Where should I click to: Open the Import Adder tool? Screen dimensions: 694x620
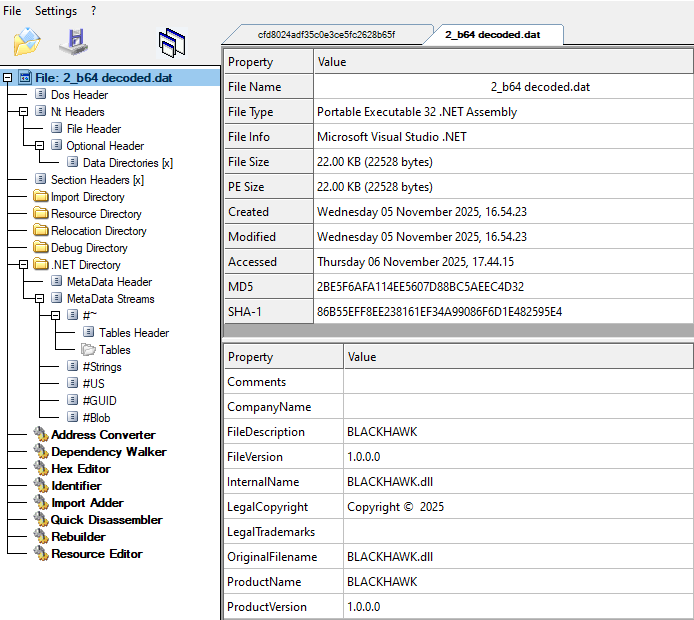[87, 503]
